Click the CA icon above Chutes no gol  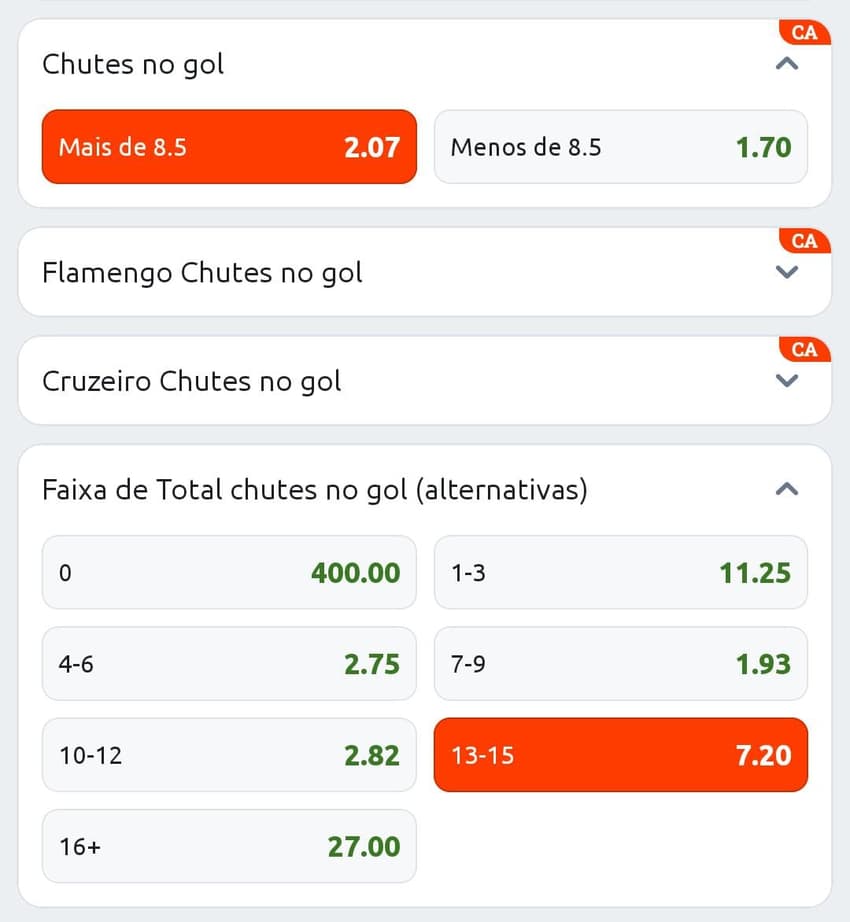point(803,33)
